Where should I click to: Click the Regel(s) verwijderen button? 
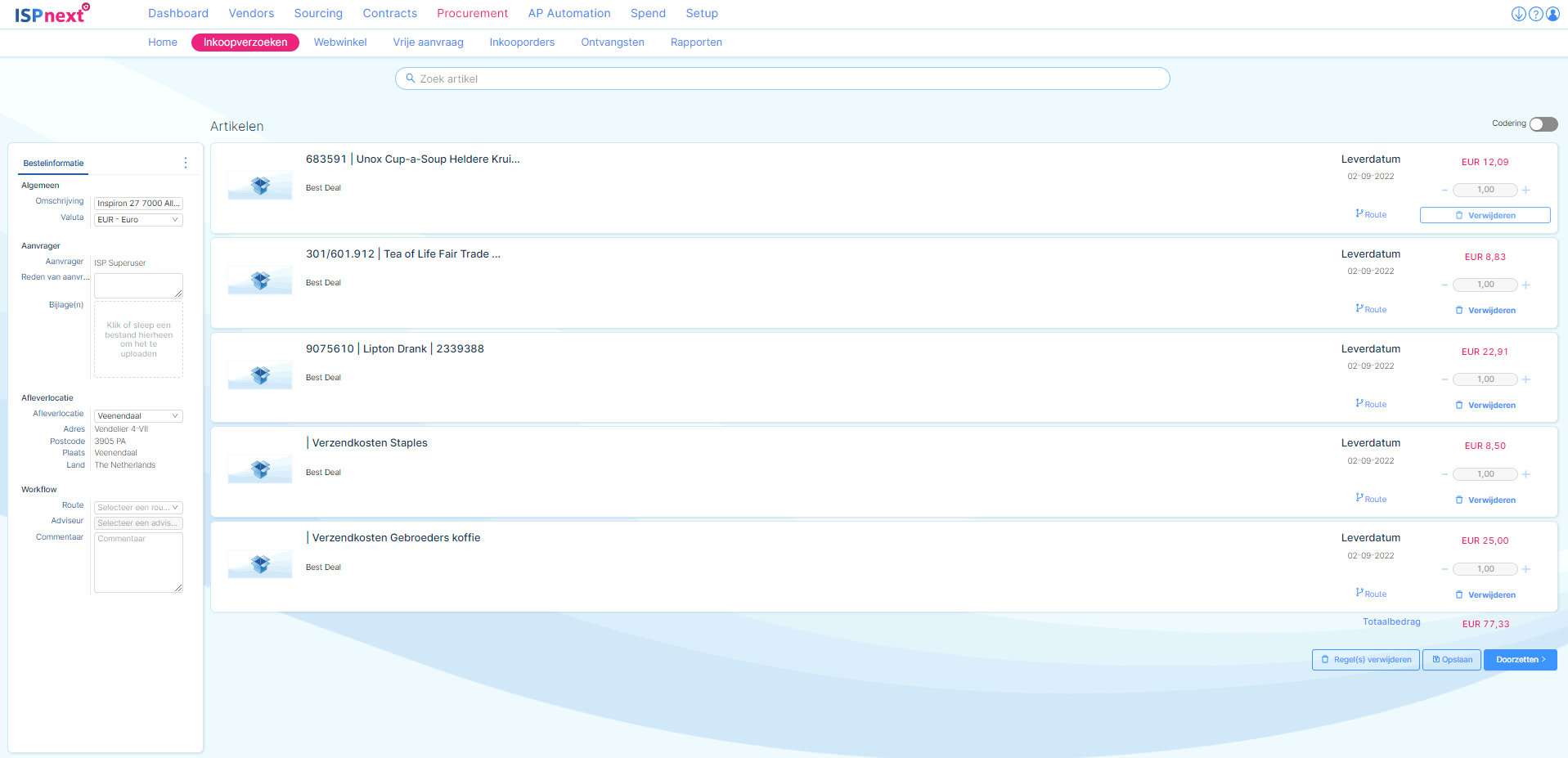pos(1366,660)
